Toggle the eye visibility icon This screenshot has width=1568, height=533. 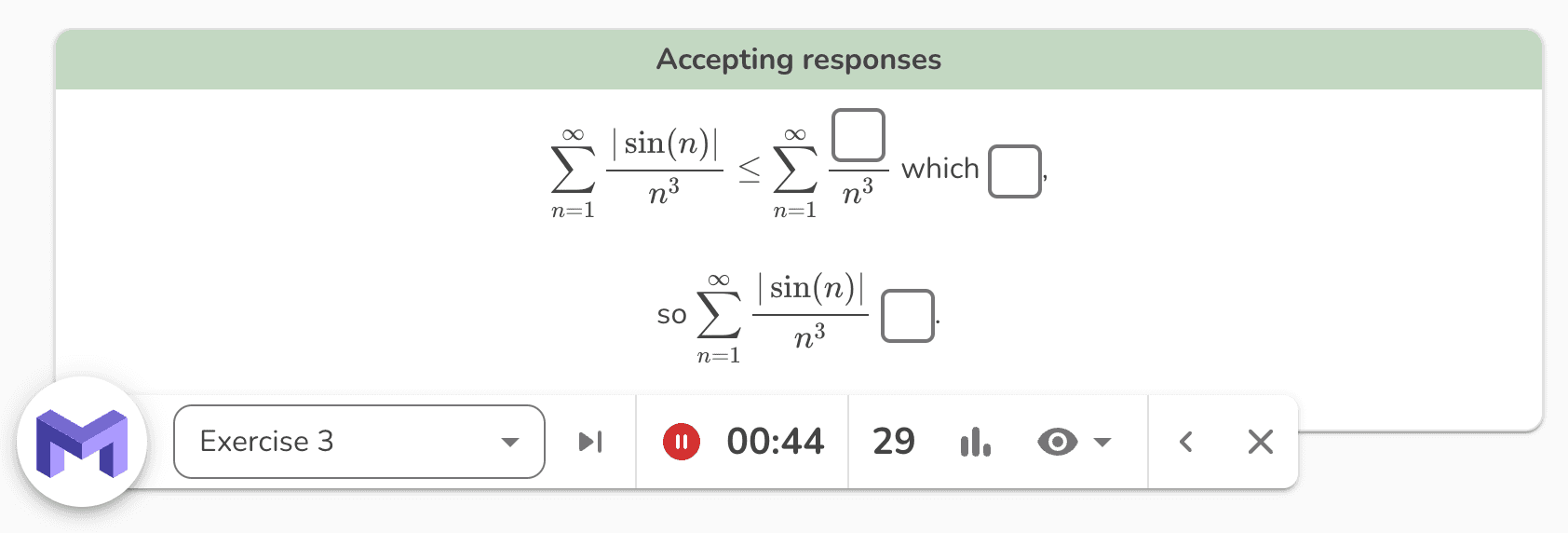click(1057, 442)
